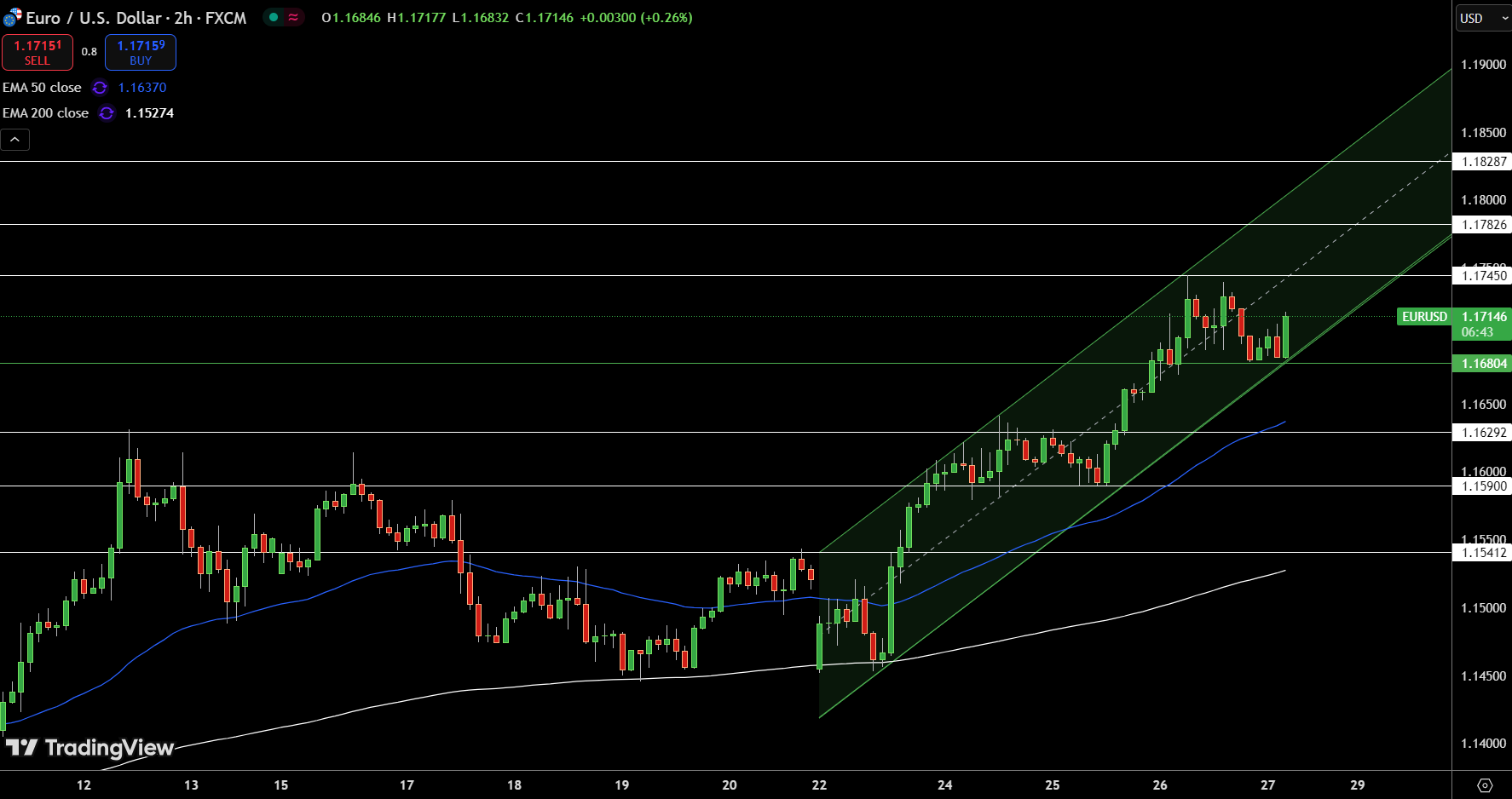Click the open value O1.16846 in header

pyautogui.click(x=351, y=18)
